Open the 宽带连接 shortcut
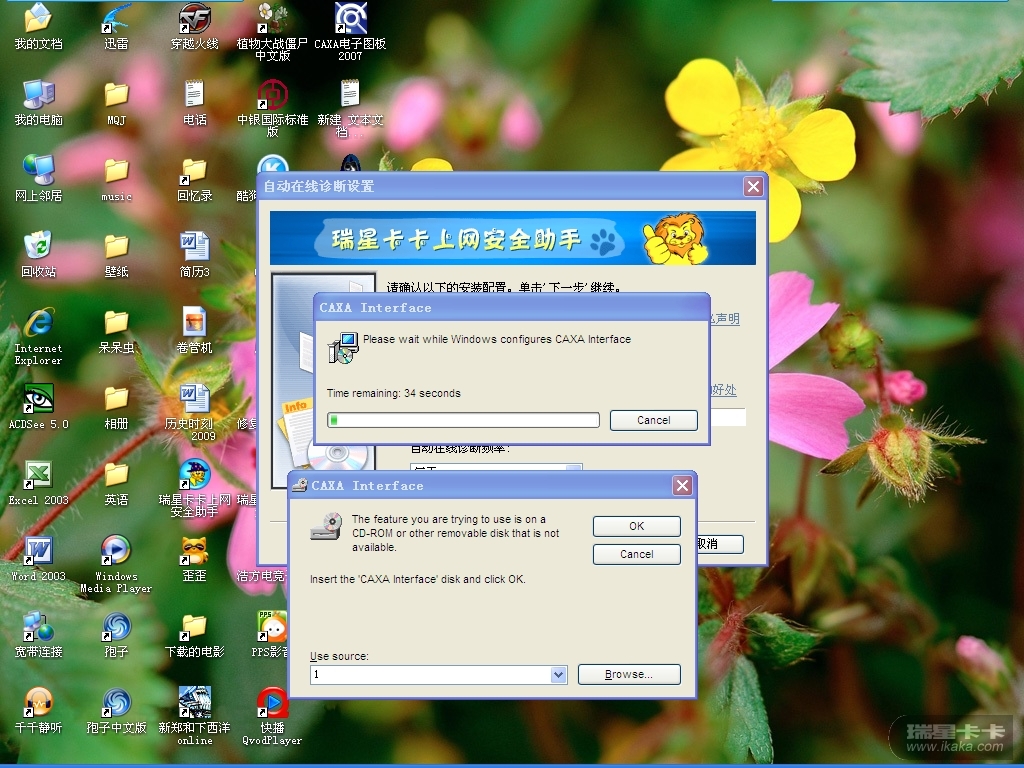Viewport: 1024px width, 768px height. tap(38, 634)
